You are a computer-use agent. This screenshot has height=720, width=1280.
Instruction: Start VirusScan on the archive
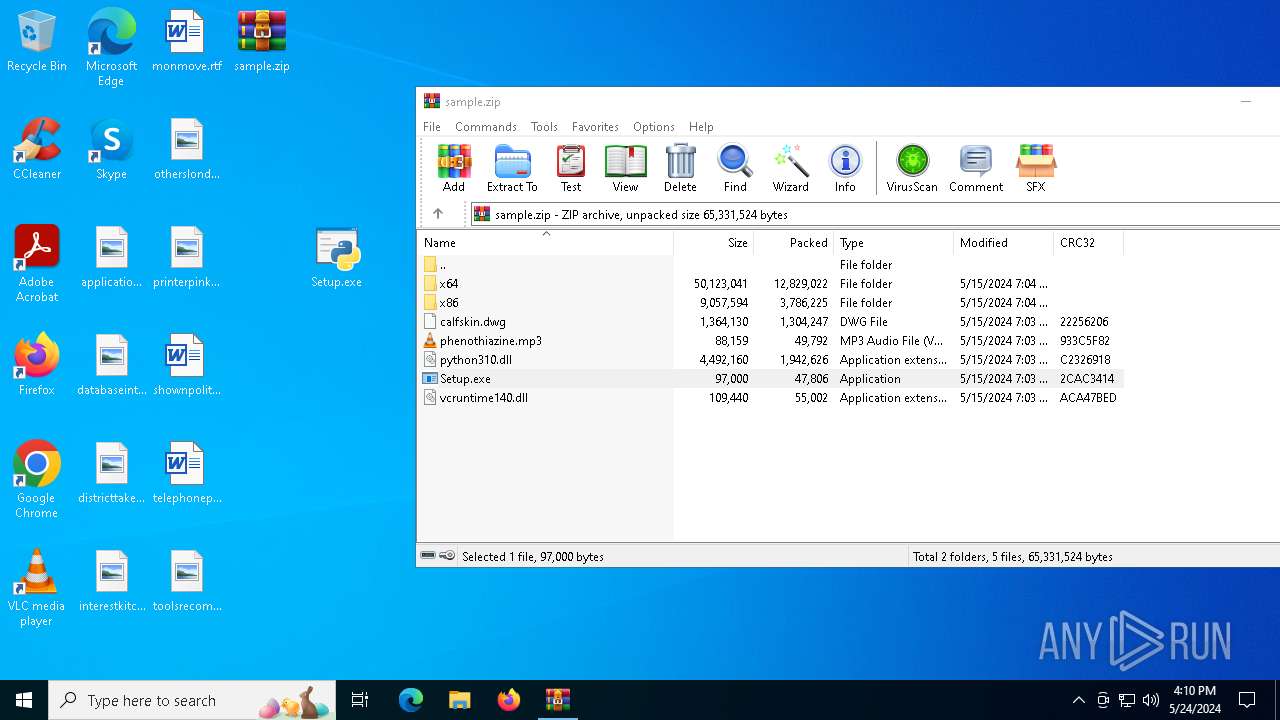click(x=912, y=168)
